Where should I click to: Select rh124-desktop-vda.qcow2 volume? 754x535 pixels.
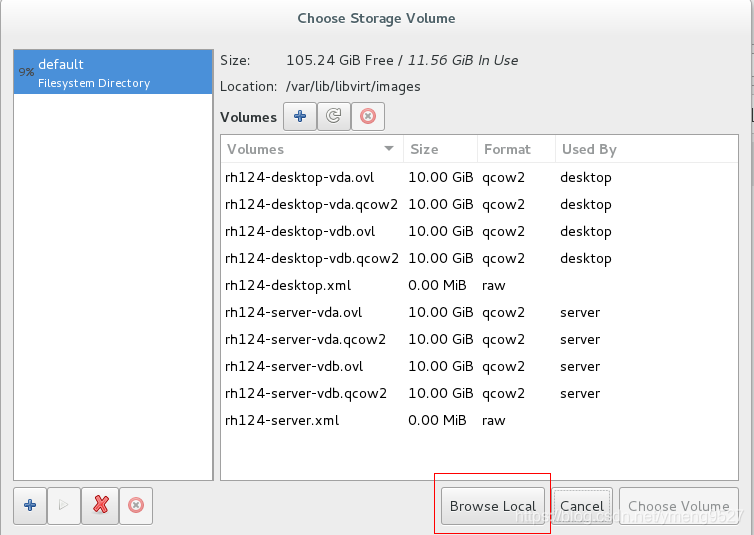479,204
